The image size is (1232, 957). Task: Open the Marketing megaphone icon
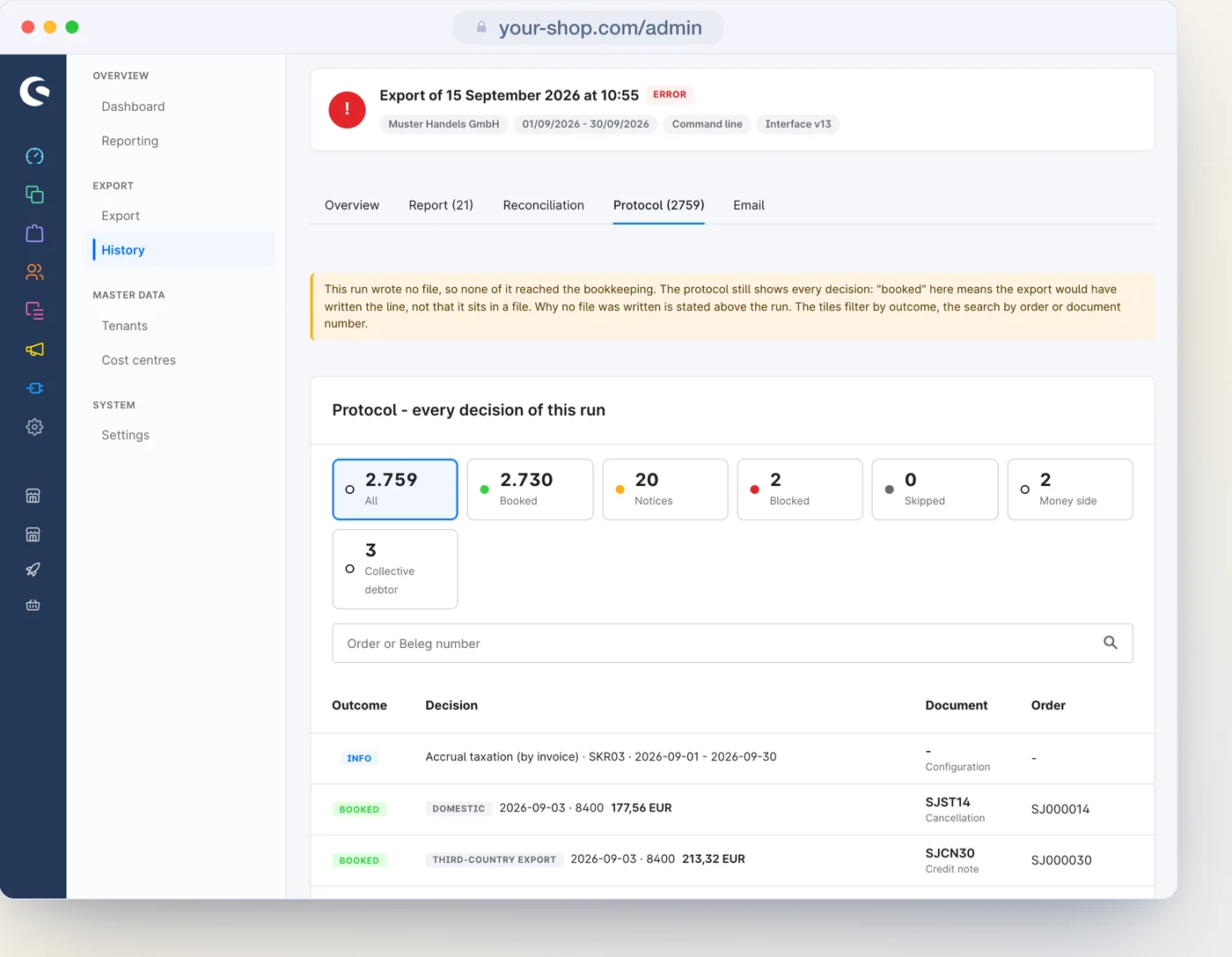(34, 350)
